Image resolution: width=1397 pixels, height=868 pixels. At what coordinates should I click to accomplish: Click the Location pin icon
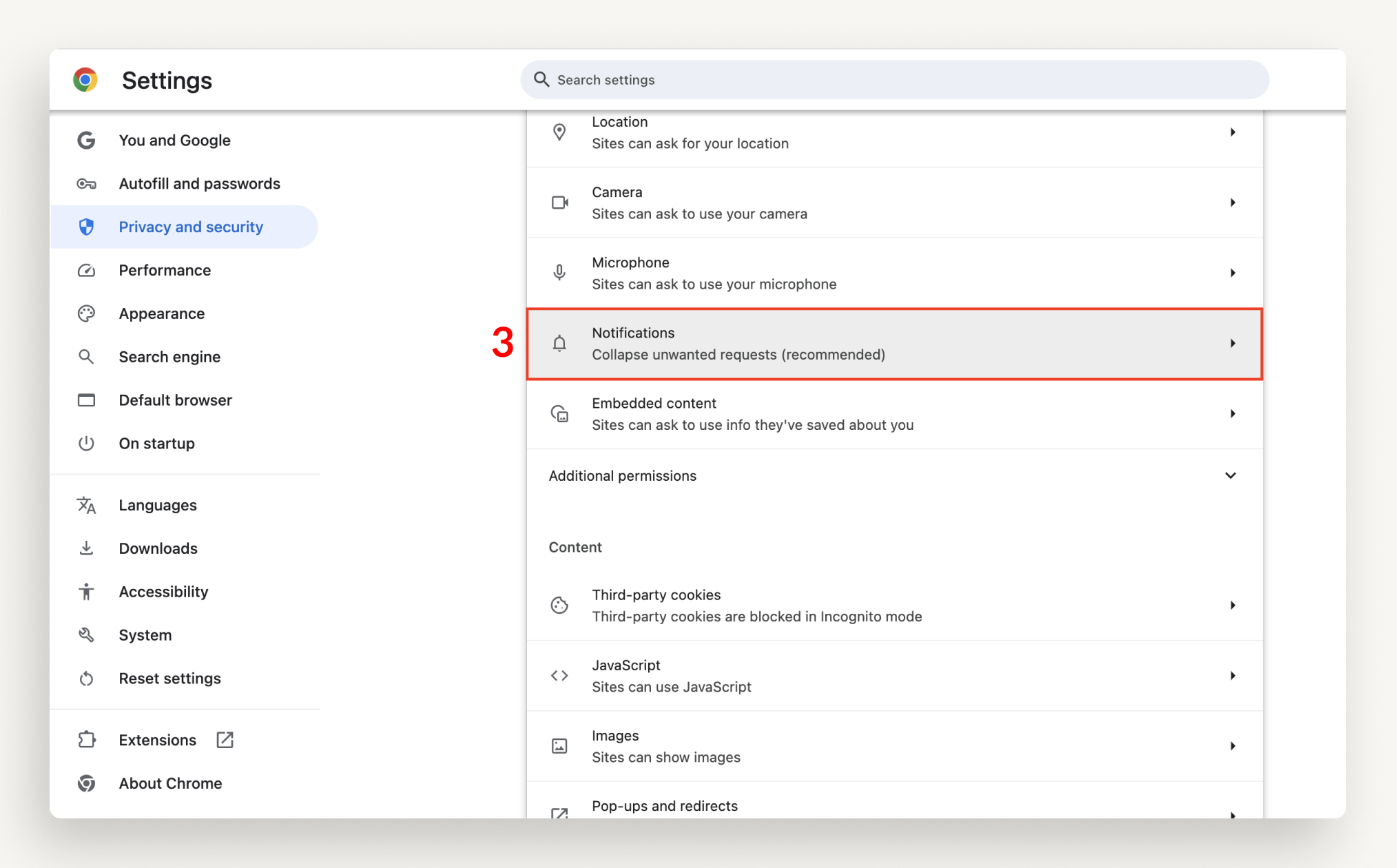559,132
